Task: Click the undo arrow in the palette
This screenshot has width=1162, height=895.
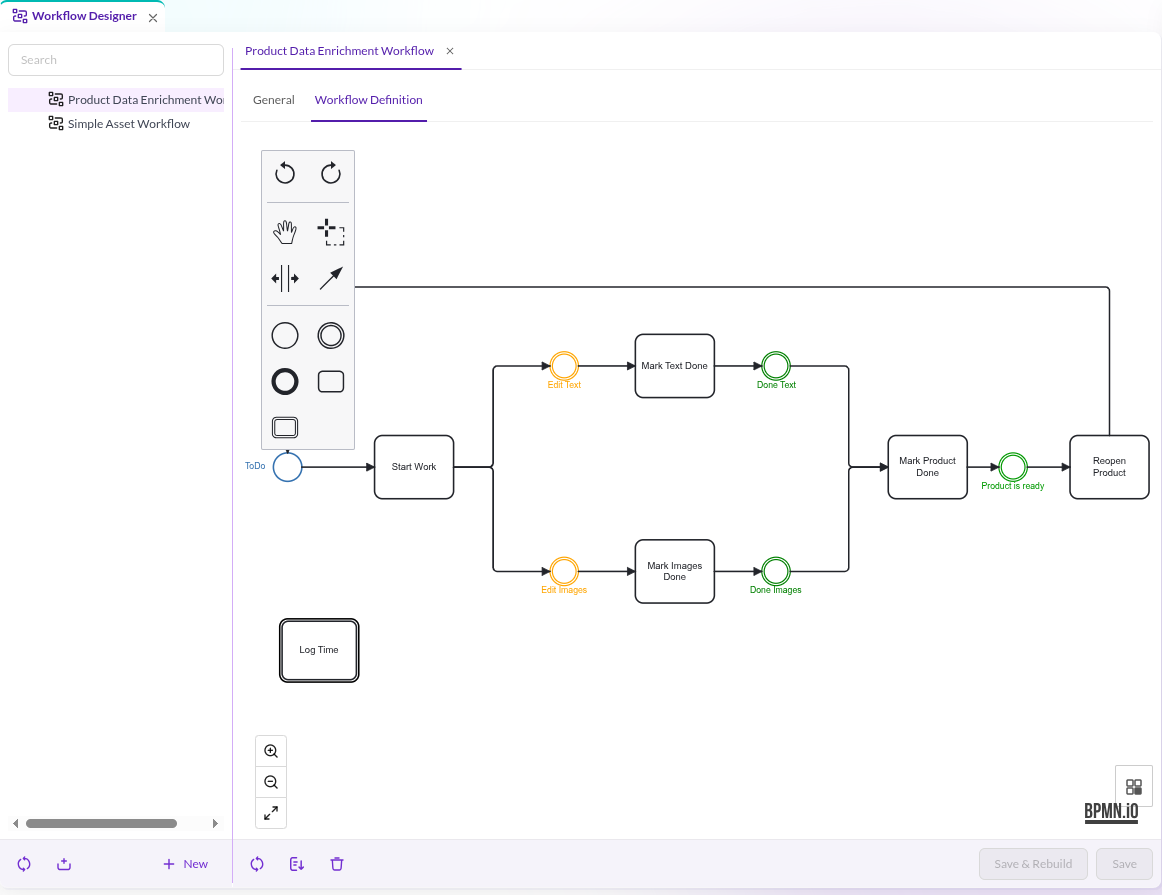Action: (285, 173)
